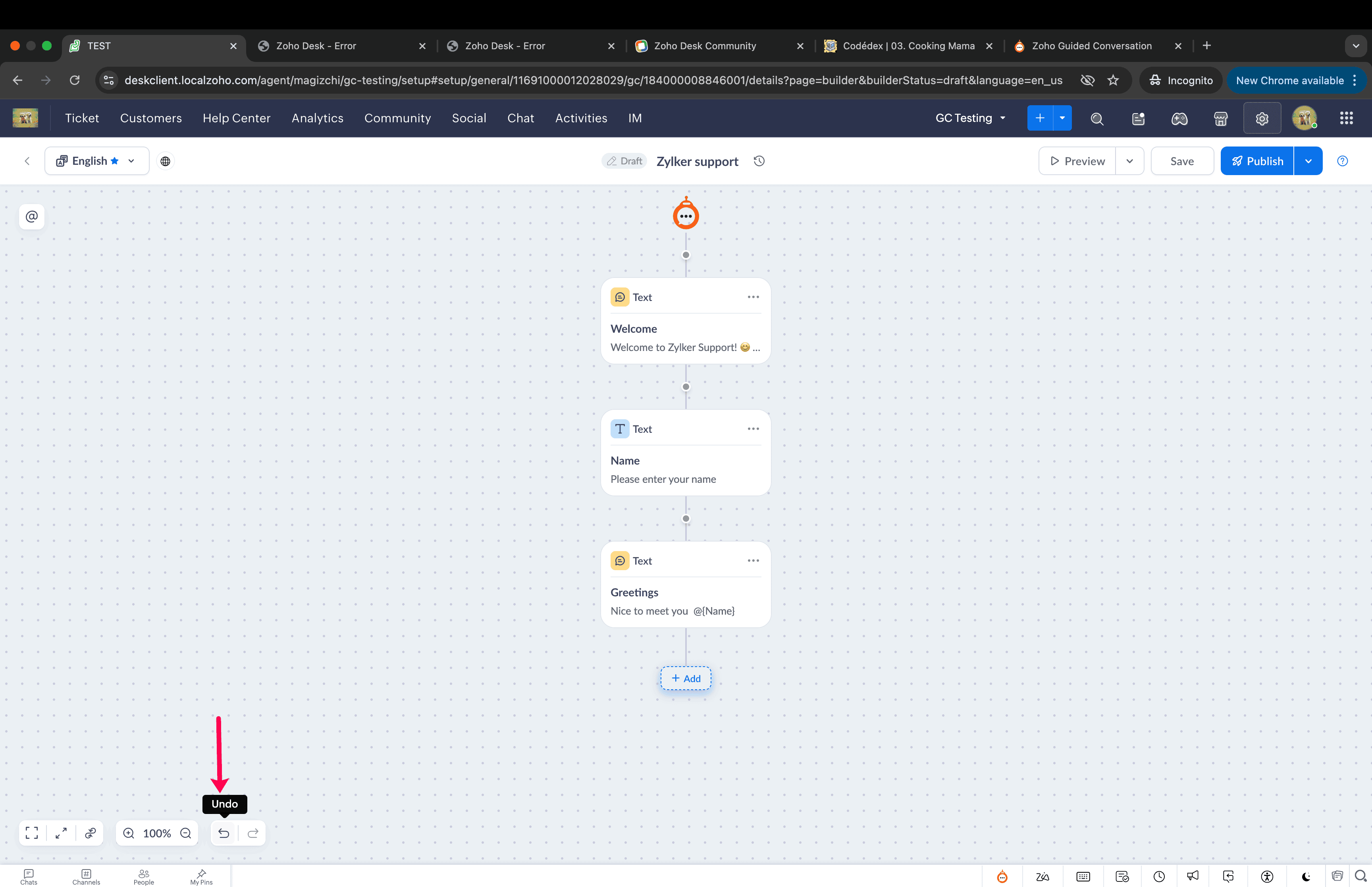Open the Setup gear icon

point(1262,118)
